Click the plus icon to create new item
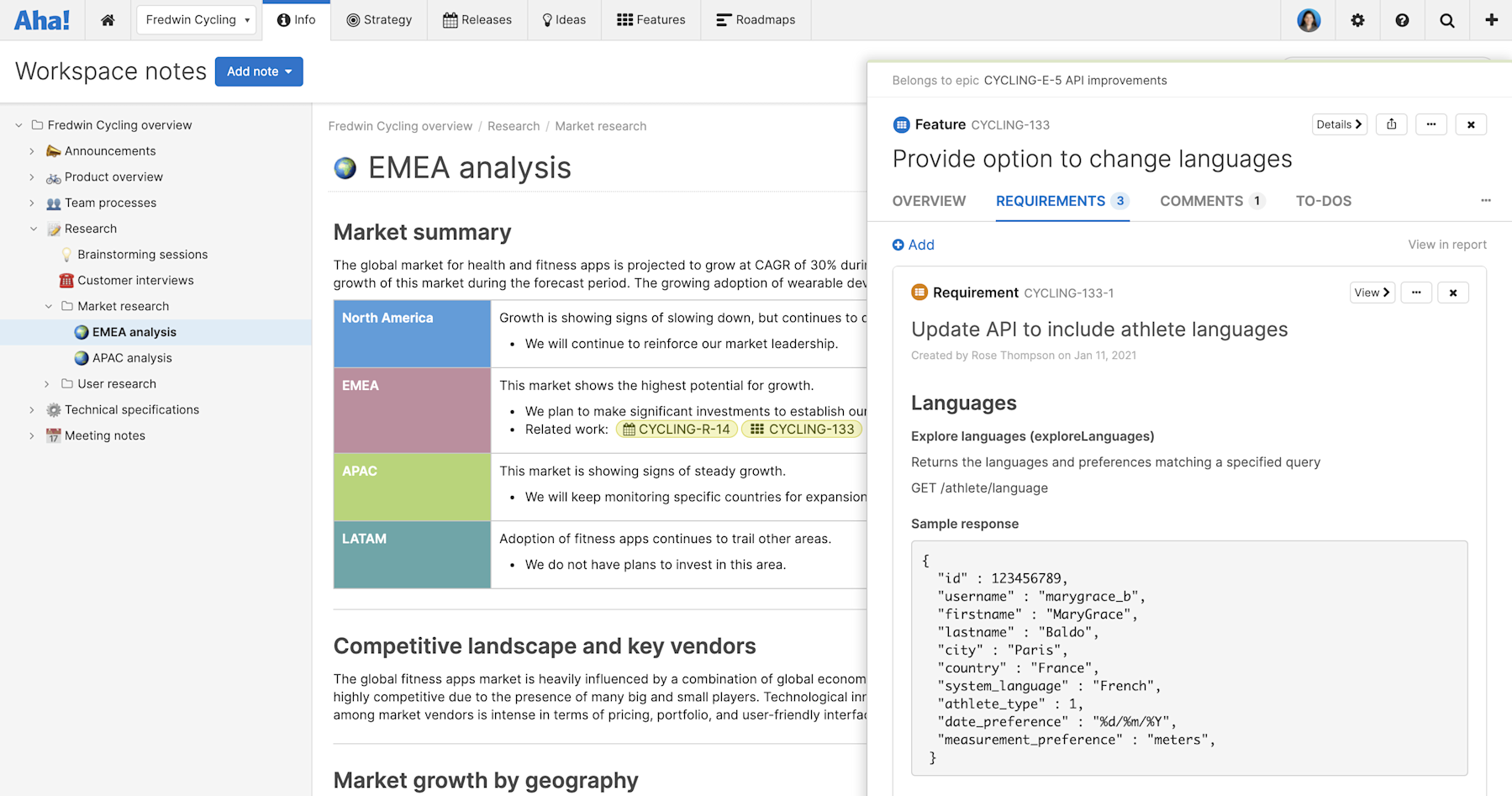The width and height of the screenshot is (1512, 796). (x=1491, y=19)
